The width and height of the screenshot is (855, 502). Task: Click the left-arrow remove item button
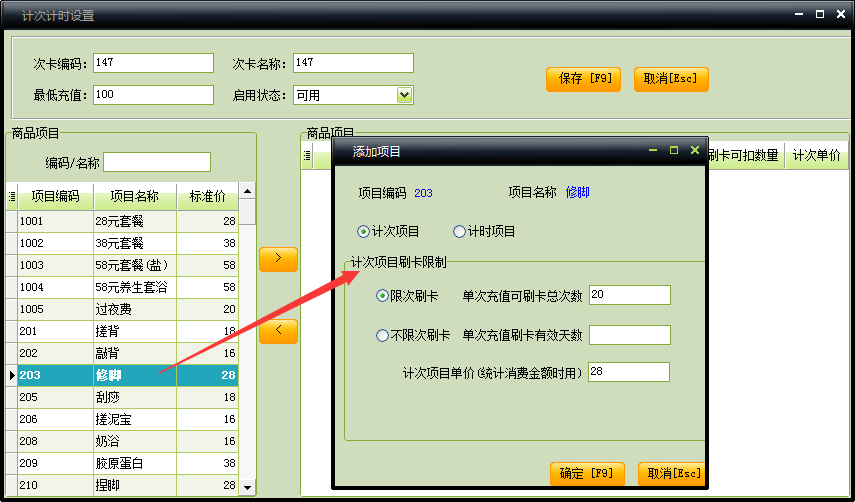coord(278,331)
